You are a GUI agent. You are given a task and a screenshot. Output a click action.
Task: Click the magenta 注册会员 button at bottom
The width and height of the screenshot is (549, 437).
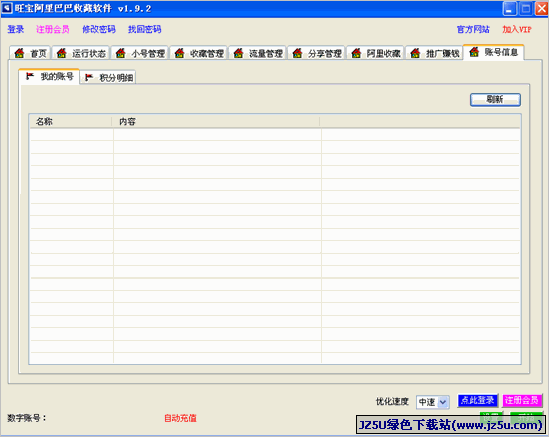click(x=522, y=400)
